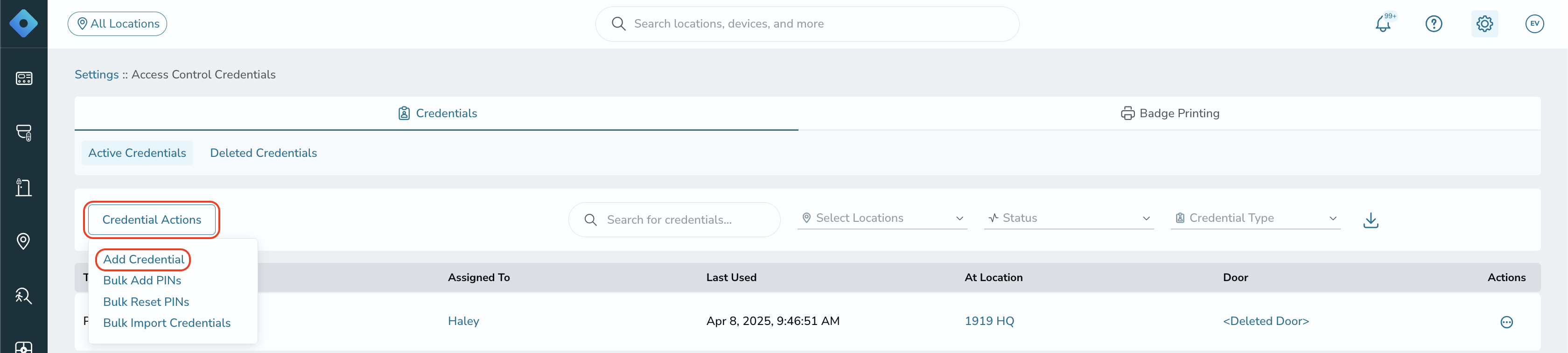Choose Bulk Reset PINs from the menu

pyautogui.click(x=146, y=302)
